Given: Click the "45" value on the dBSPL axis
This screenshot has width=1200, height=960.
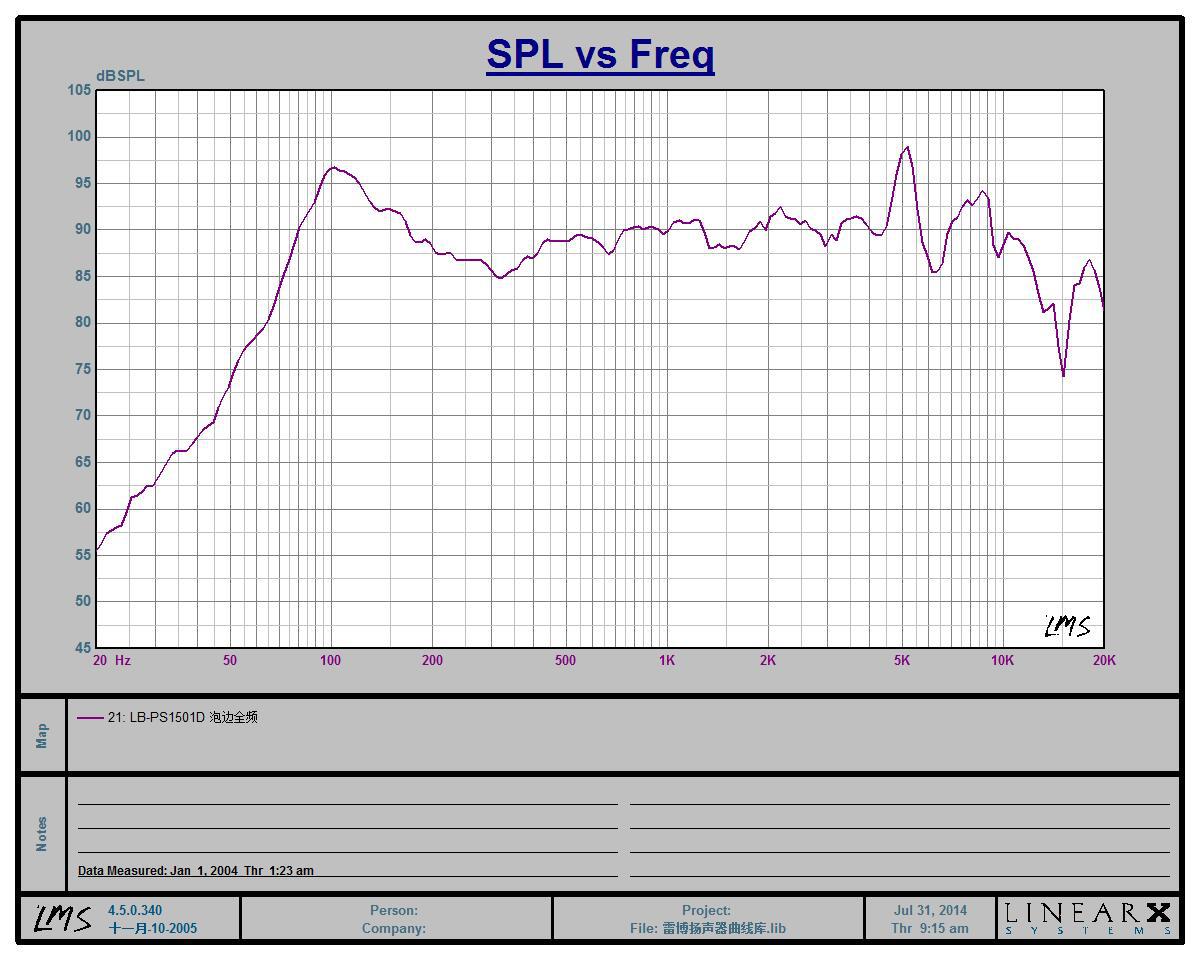Looking at the screenshot, I should (x=83, y=648).
